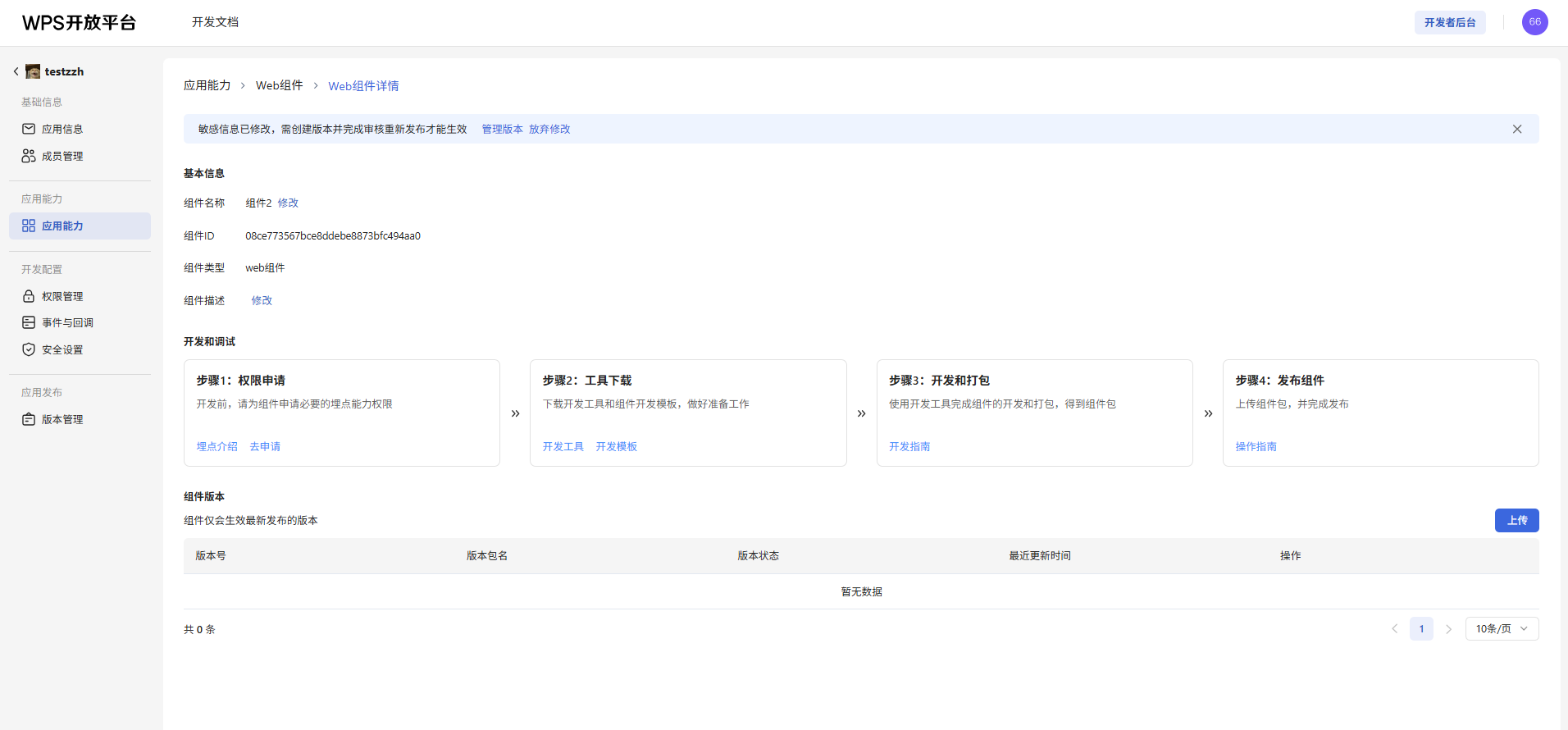Viewport: 1568px width, 730px height.
Task: Click the 最近更新时间 column header
Action: click(x=1040, y=555)
